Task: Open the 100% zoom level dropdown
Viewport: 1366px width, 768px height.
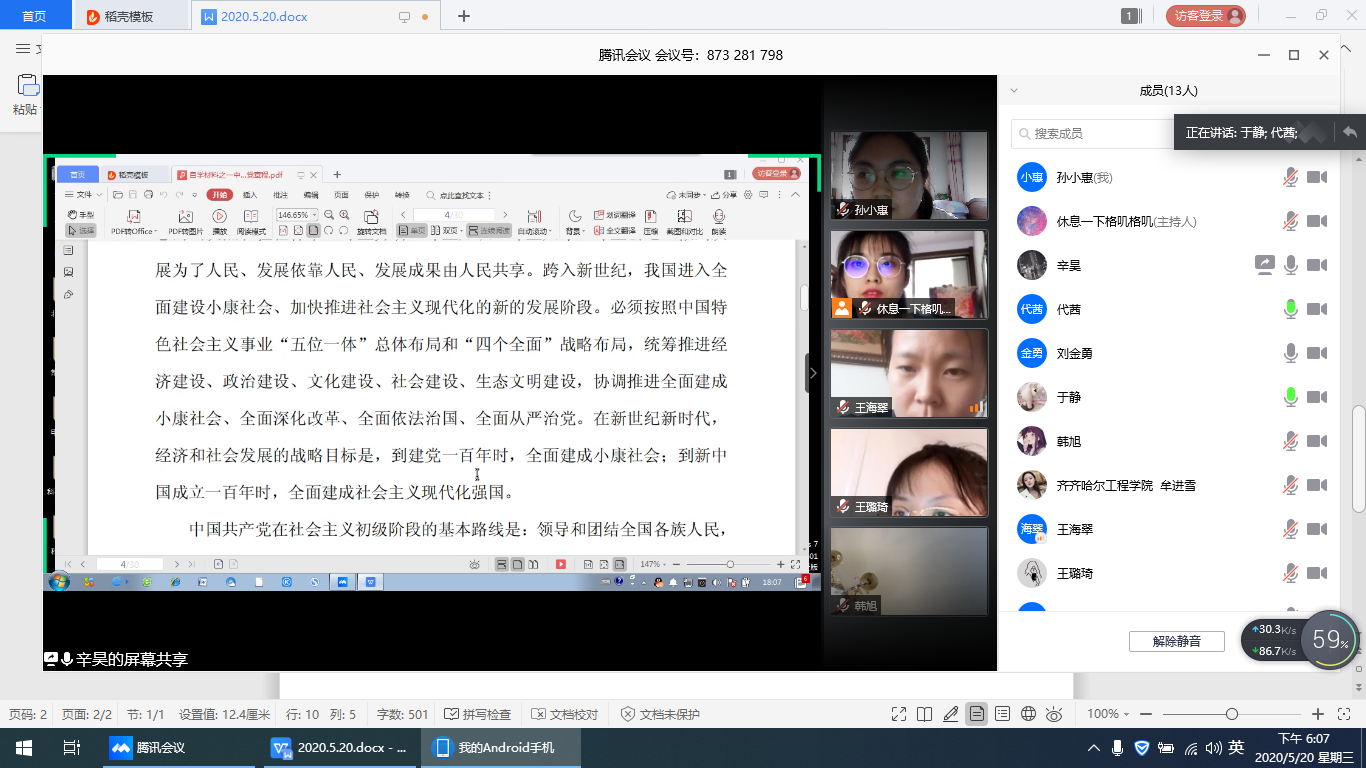Action: [1110, 714]
